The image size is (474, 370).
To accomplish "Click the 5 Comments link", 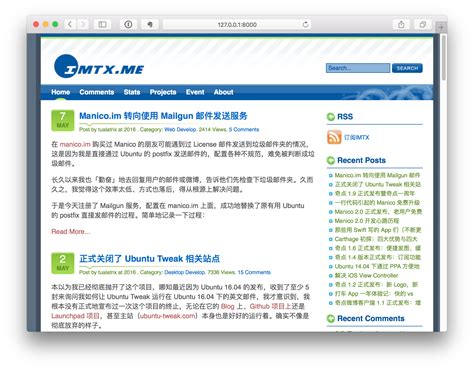I will point(244,129).
